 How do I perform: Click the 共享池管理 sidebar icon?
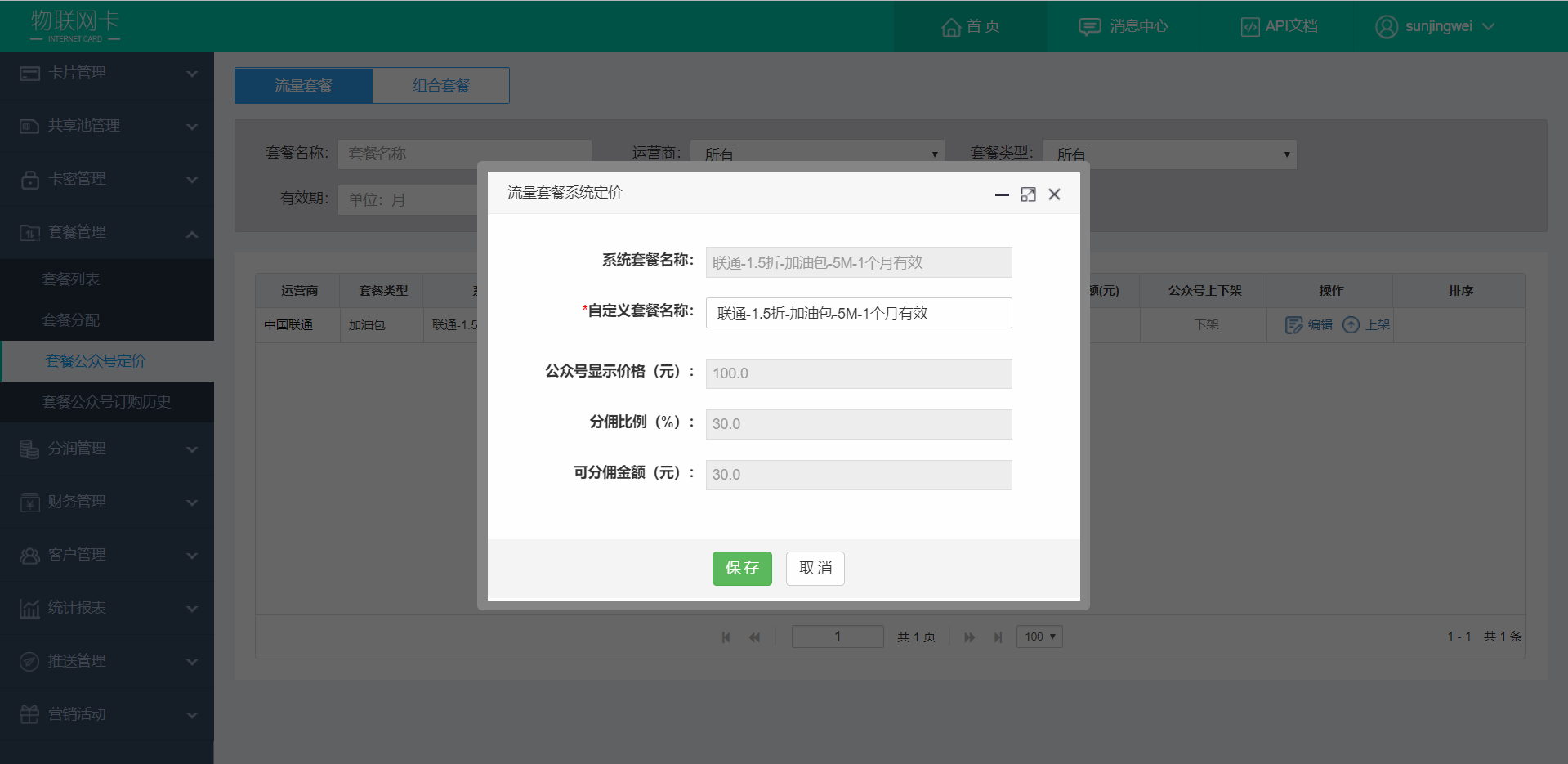[29, 127]
